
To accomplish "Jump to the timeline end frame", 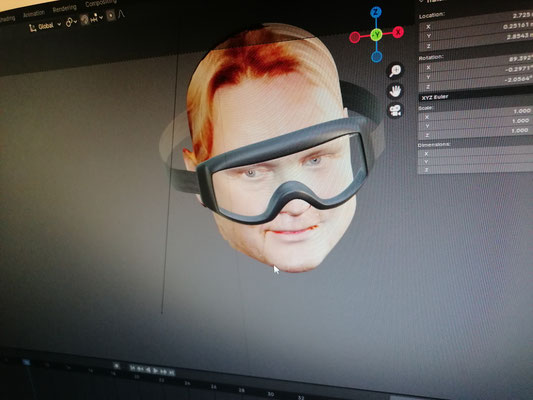I will click(172, 373).
